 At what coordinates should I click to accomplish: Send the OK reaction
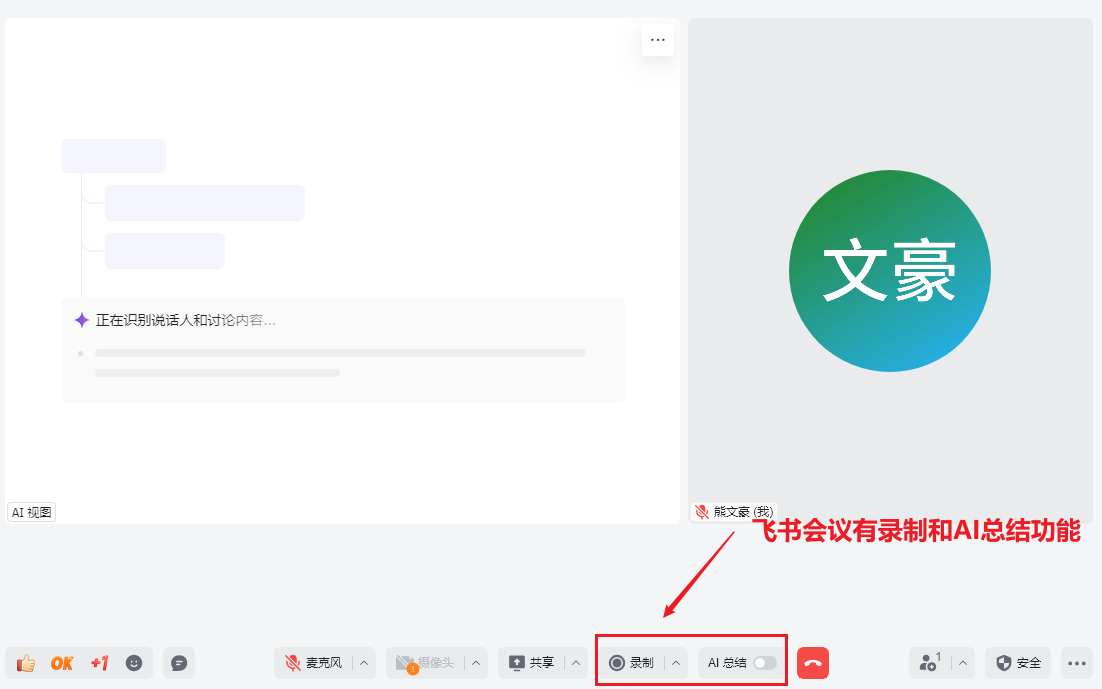pyautogui.click(x=62, y=663)
